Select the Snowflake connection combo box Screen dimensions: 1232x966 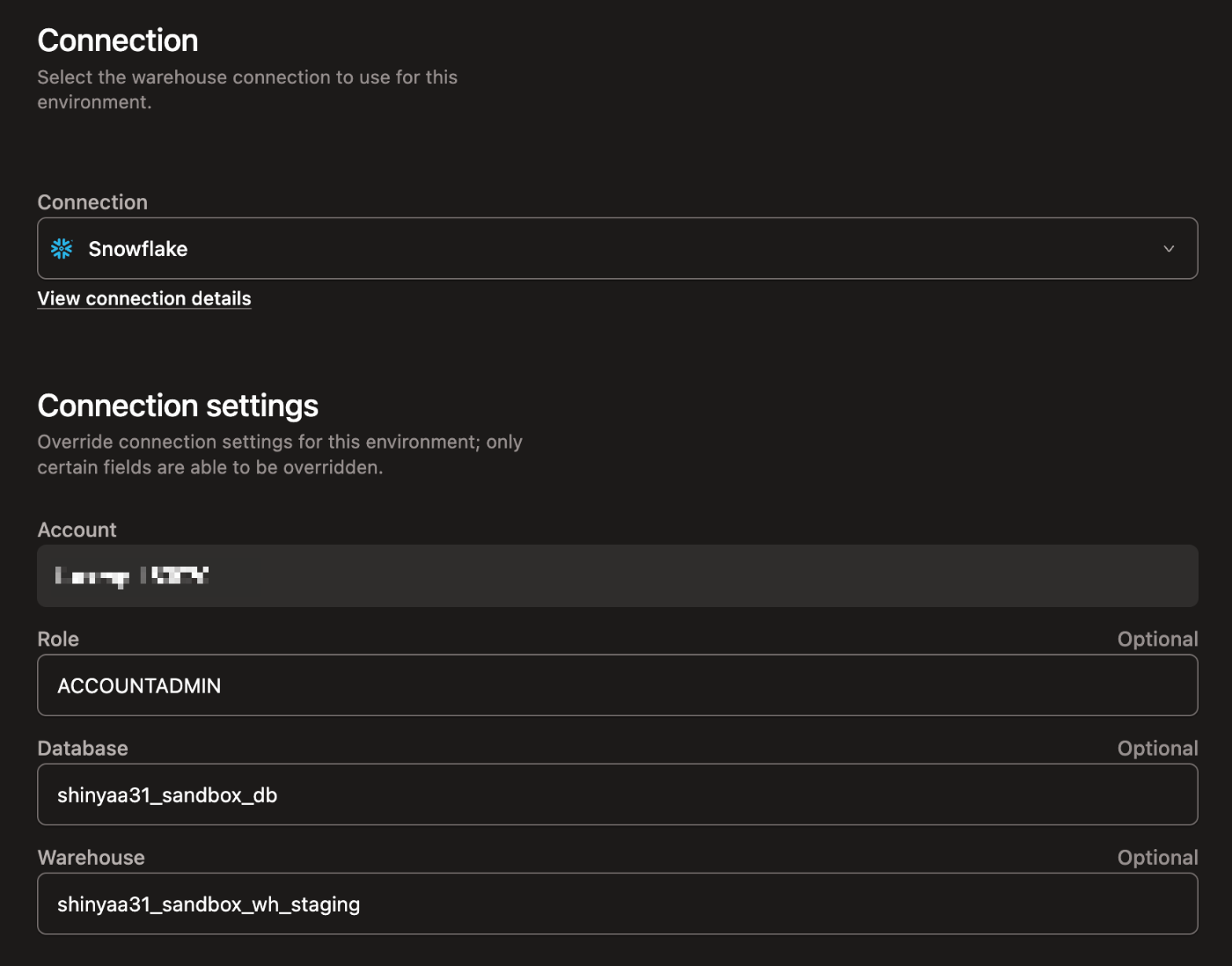pos(617,248)
